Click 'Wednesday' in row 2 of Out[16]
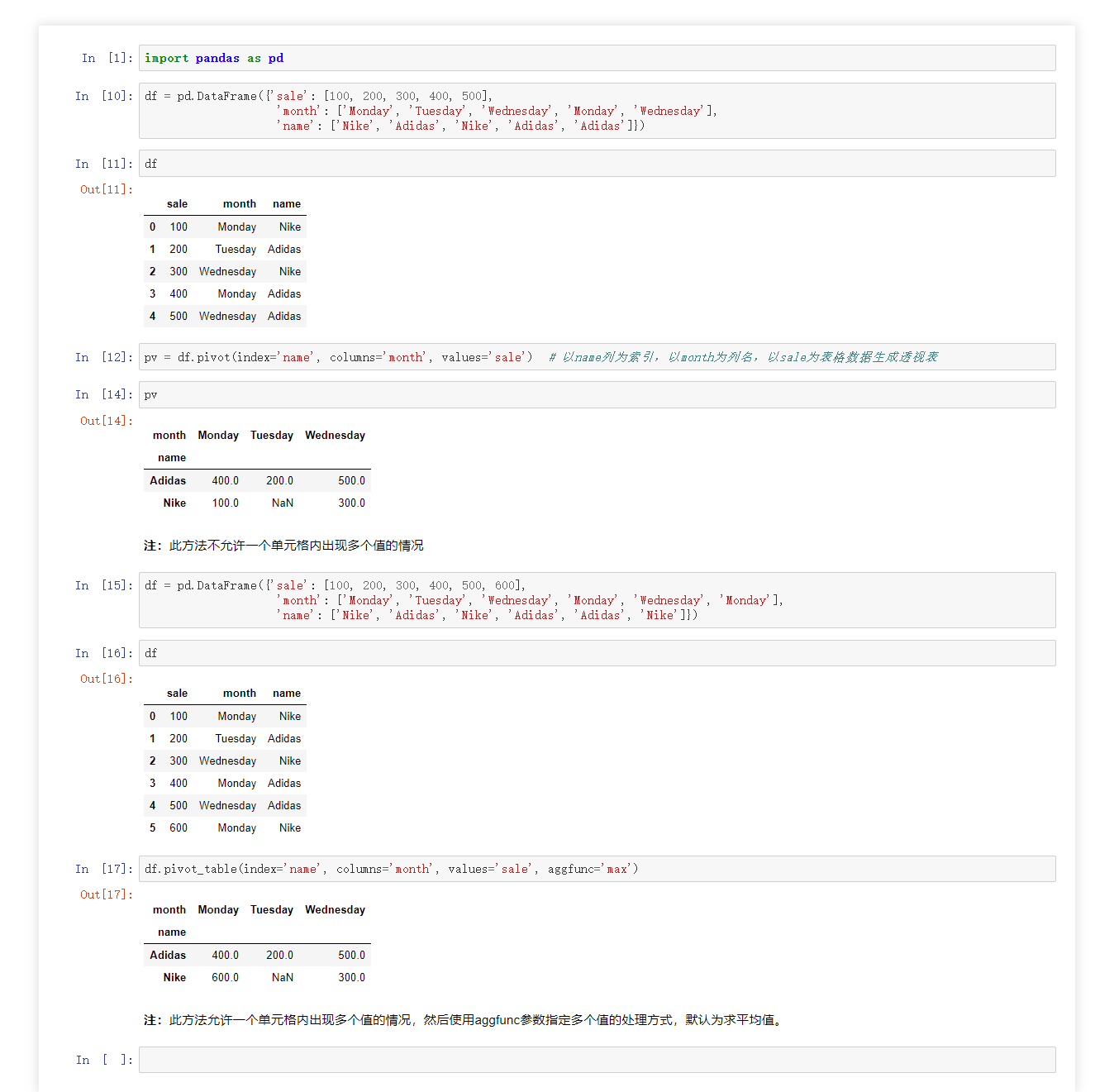Image resolution: width=1114 pixels, height=1092 pixels. [227, 761]
